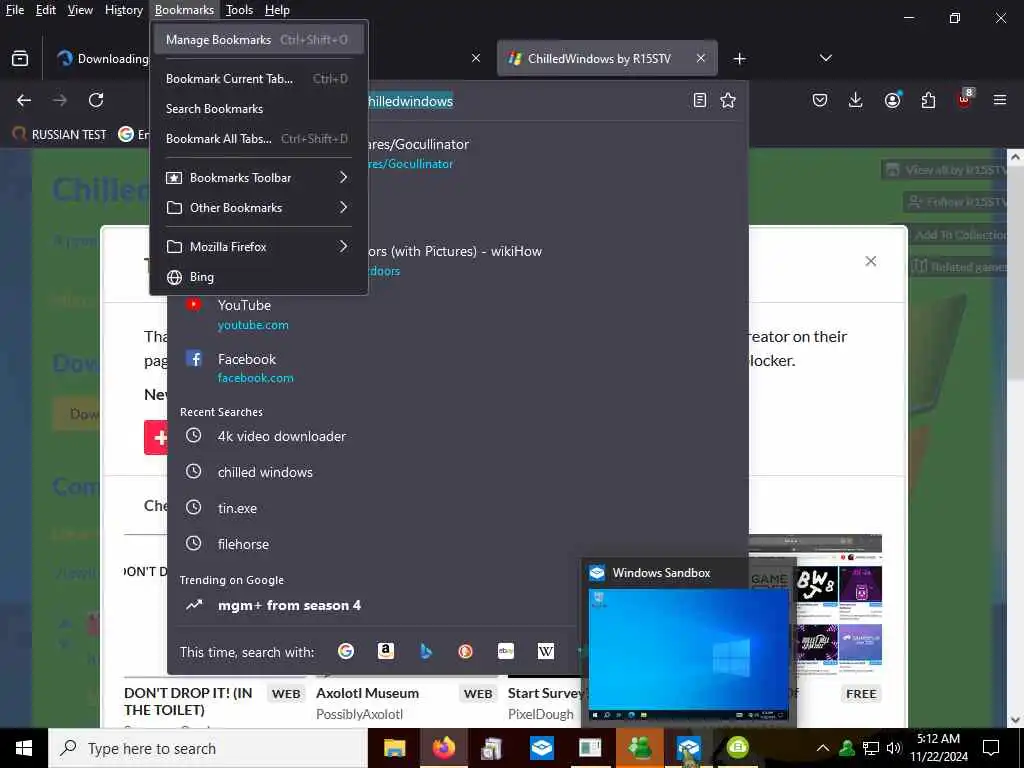Expand the Other Bookmarks submenu
The width and height of the screenshot is (1024, 768).
point(259,208)
